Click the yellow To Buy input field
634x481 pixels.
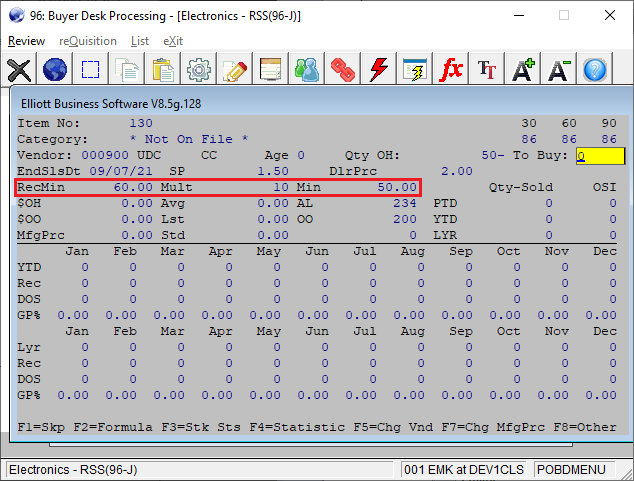pyautogui.click(x=600, y=156)
